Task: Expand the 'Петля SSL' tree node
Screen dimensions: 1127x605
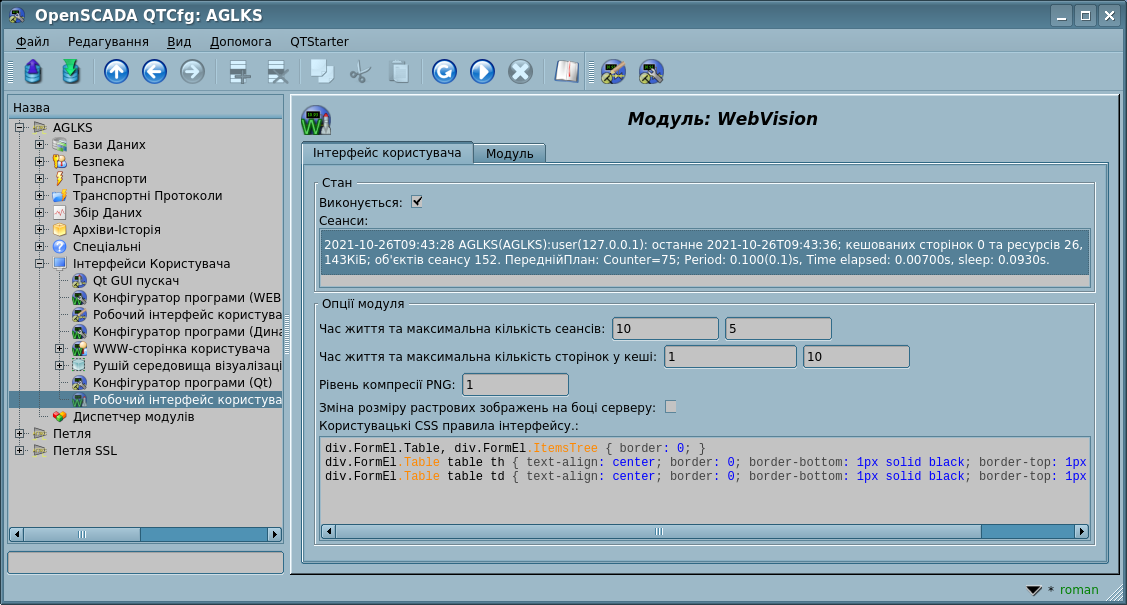Action: tap(20, 451)
